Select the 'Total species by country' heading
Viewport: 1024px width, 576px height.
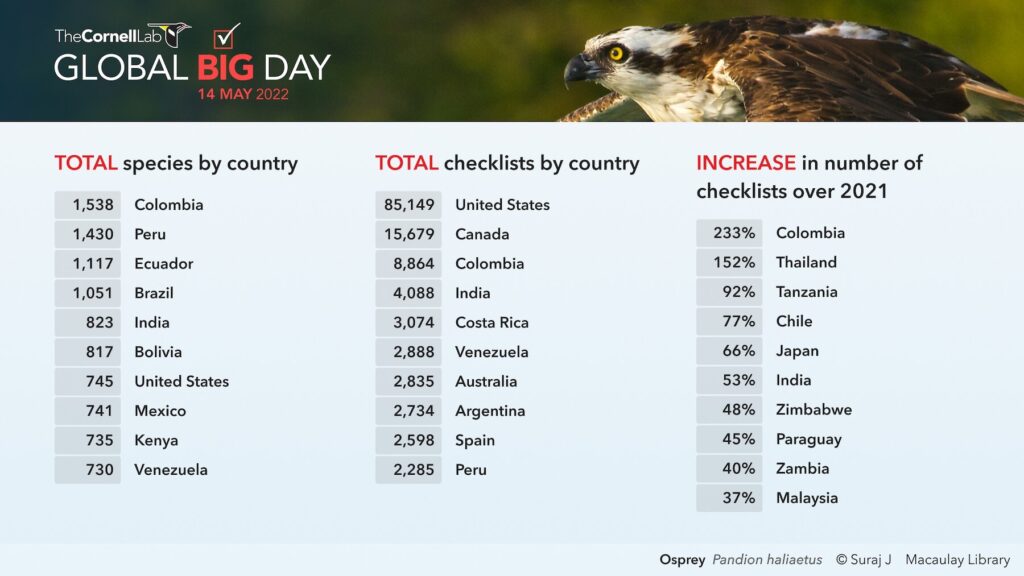pos(176,163)
